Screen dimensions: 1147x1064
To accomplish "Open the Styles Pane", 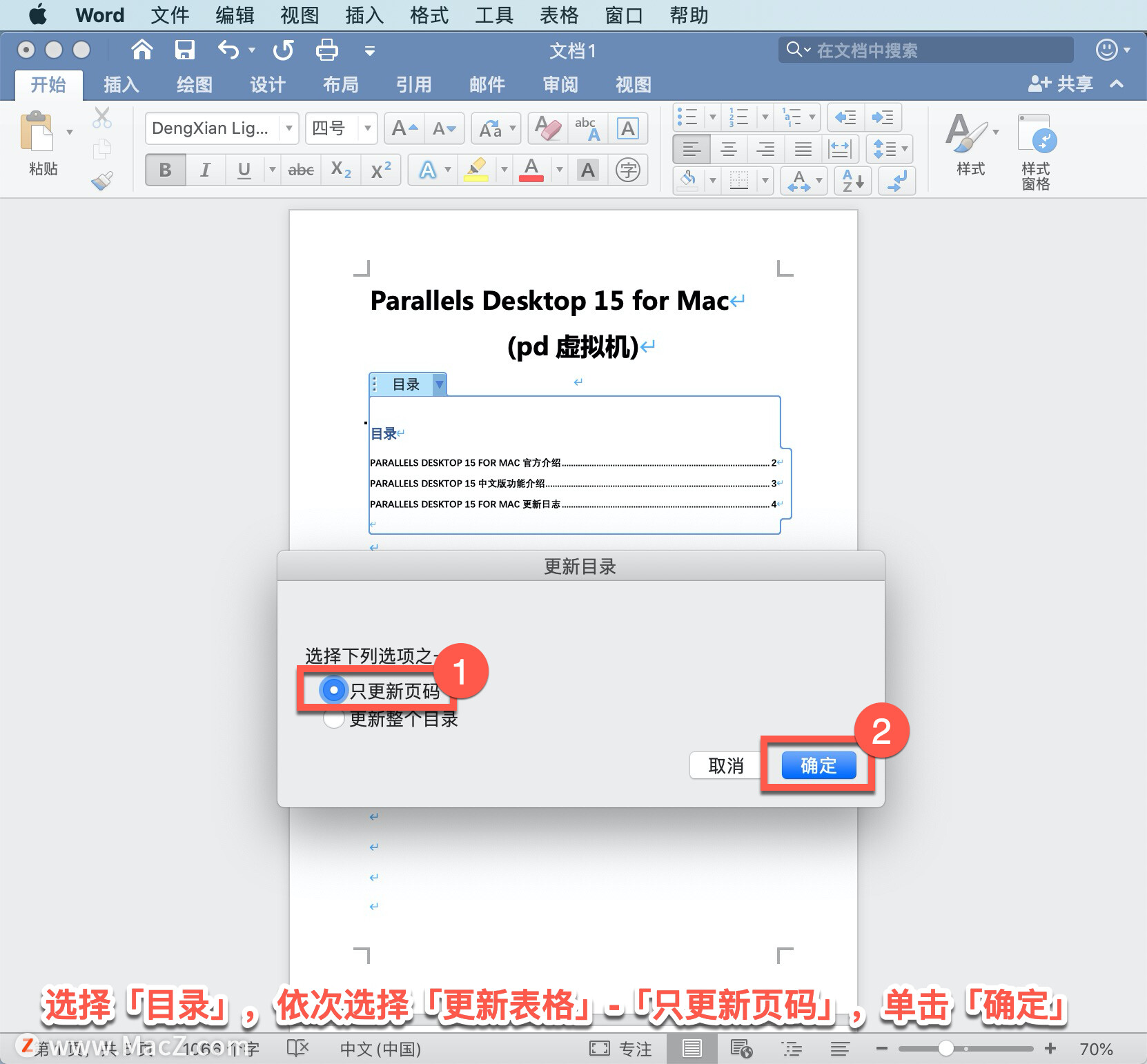I will (1036, 152).
